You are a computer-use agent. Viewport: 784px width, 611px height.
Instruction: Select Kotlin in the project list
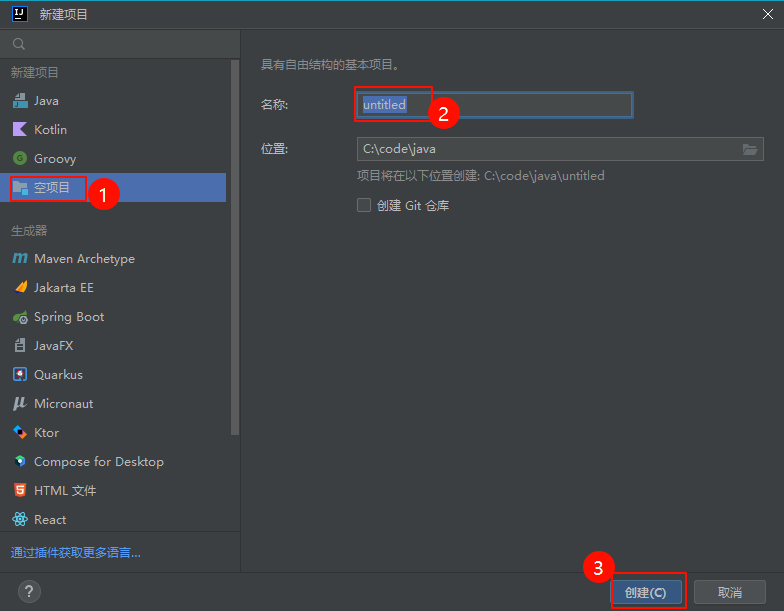113,130
